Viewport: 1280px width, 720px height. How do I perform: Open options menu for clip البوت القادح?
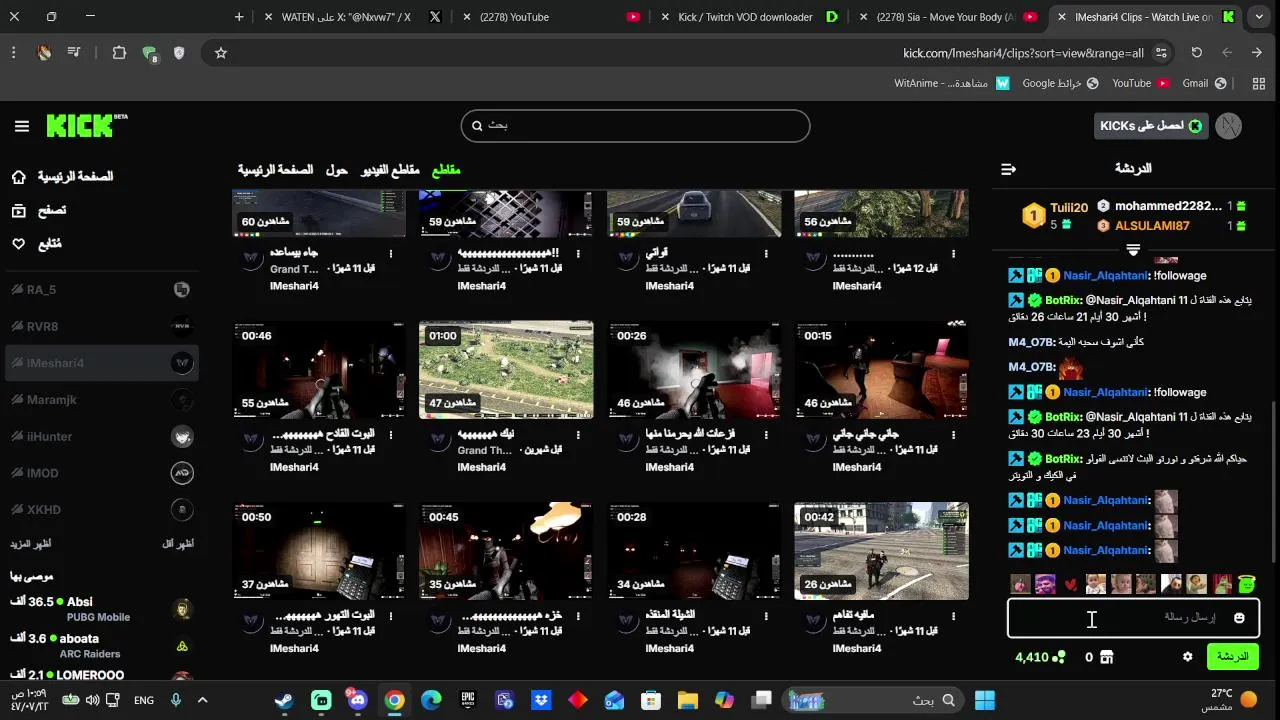391,435
